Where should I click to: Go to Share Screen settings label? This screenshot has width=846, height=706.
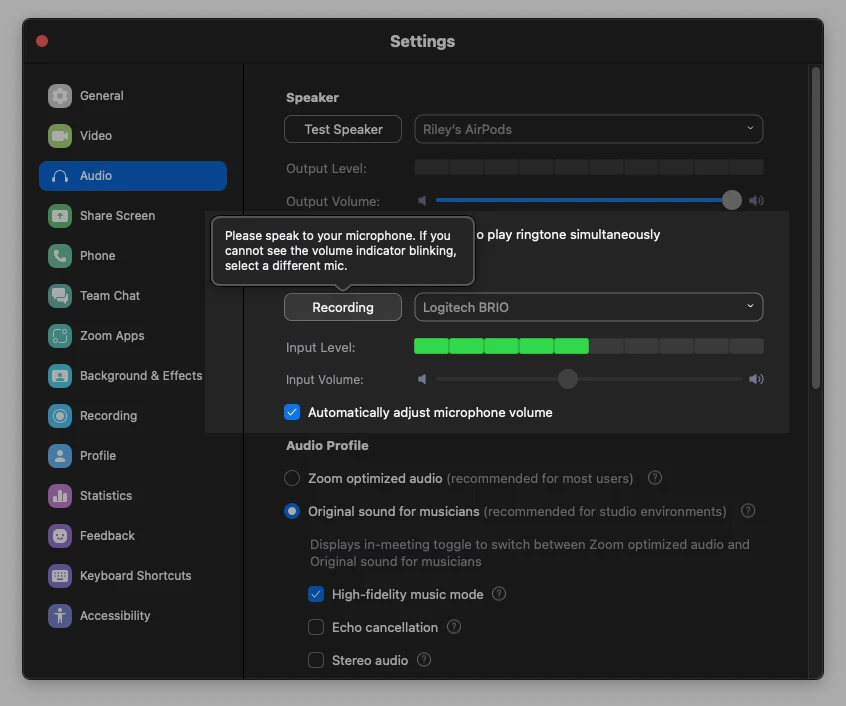(x=118, y=216)
